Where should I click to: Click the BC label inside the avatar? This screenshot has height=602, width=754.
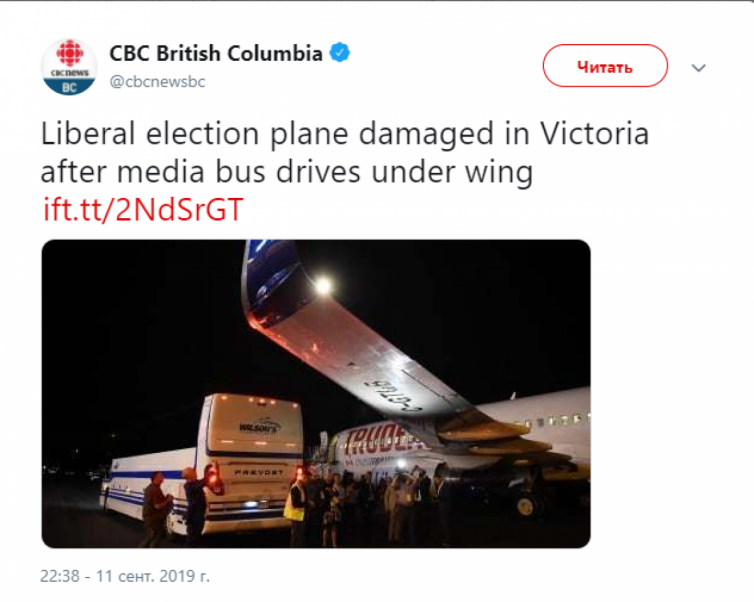(69, 88)
